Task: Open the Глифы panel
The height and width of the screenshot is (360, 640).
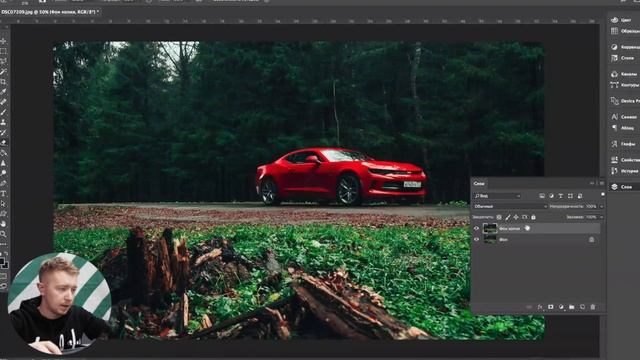Action: pyautogui.click(x=624, y=144)
